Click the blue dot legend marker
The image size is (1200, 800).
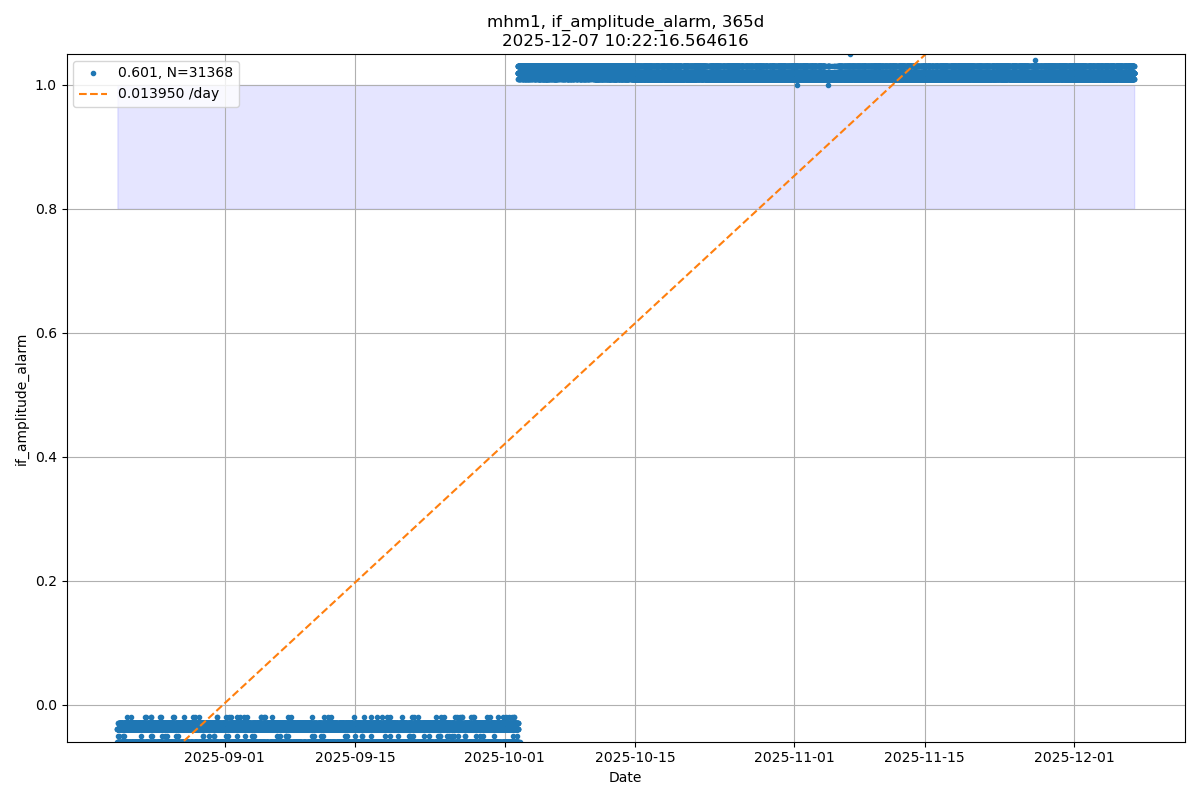click(x=94, y=73)
